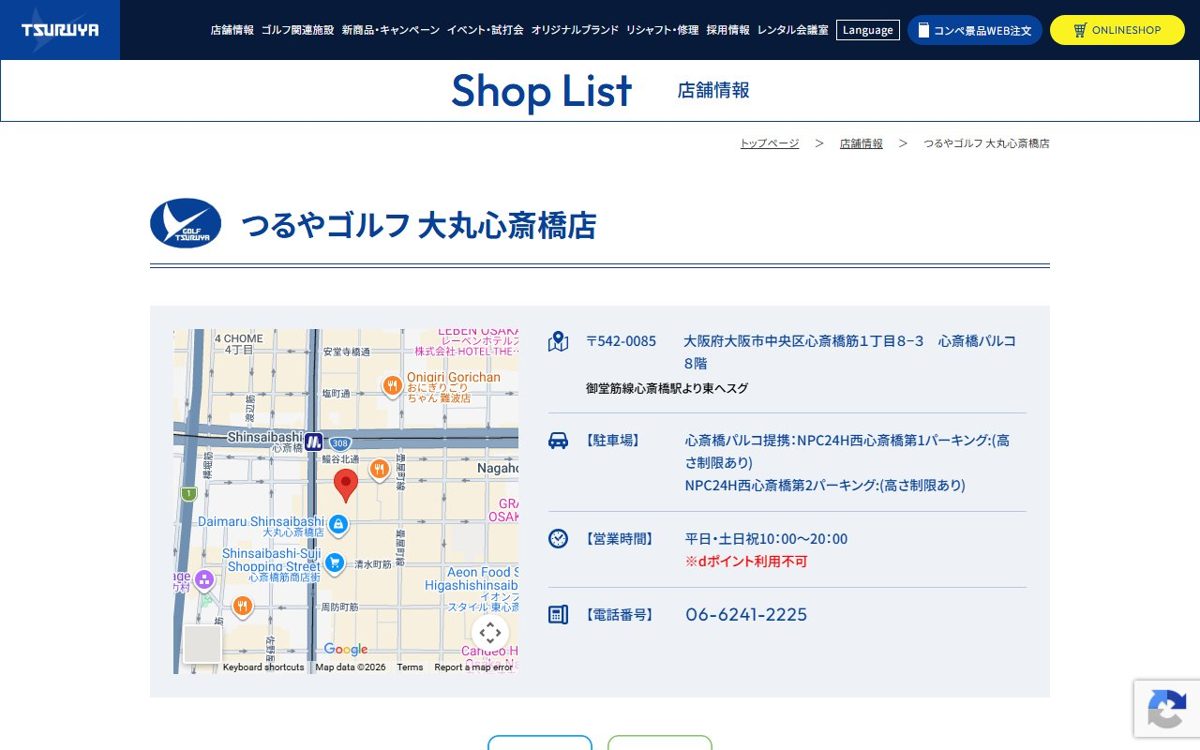Open the 採用情報 menu
This screenshot has height=750, width=1200.
(x=728, y=30)
